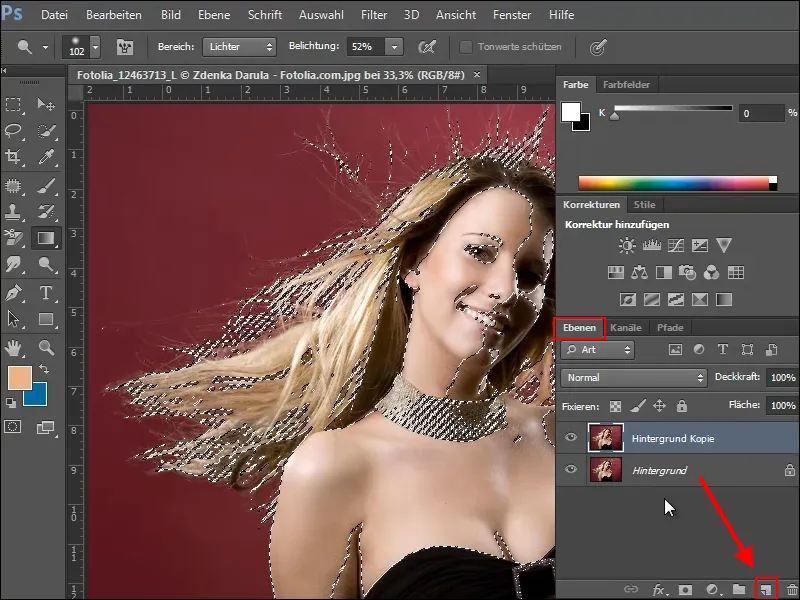The image size is (800, 600).
Task: Select the Brush tool
Action: (46, 186)
